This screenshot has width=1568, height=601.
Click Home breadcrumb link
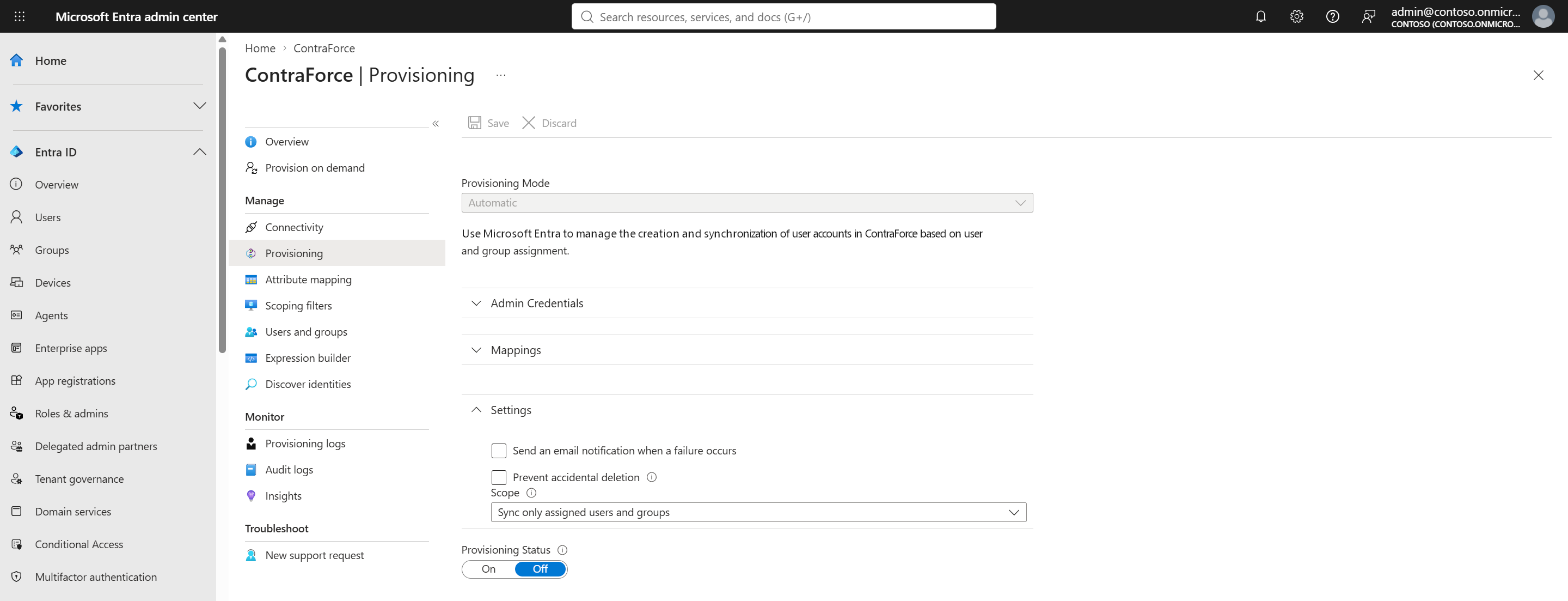(x=260, y=48)
